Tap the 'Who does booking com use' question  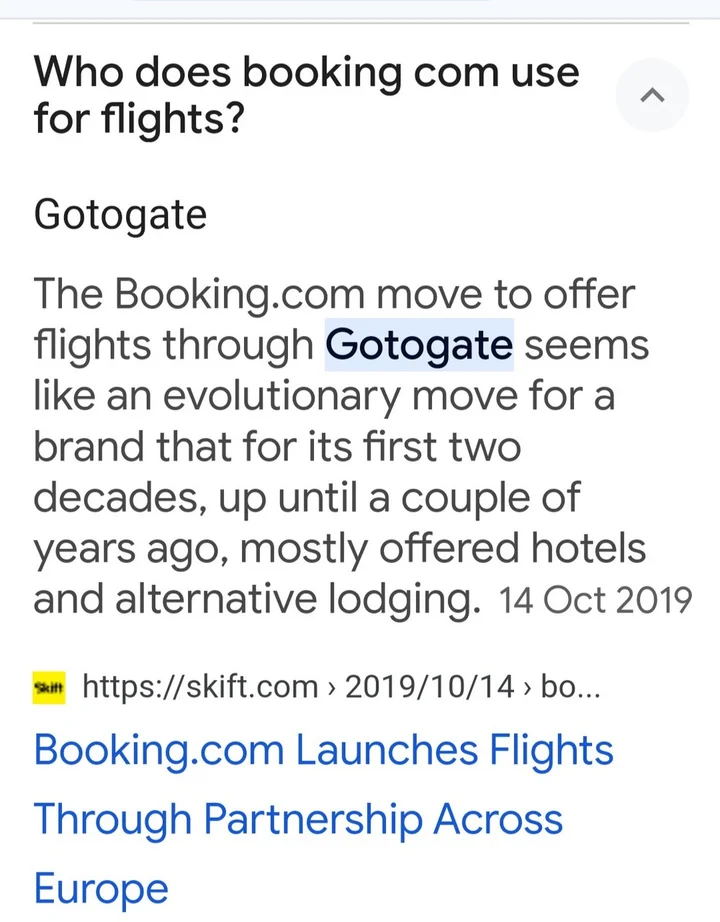[x=306, y=72]
